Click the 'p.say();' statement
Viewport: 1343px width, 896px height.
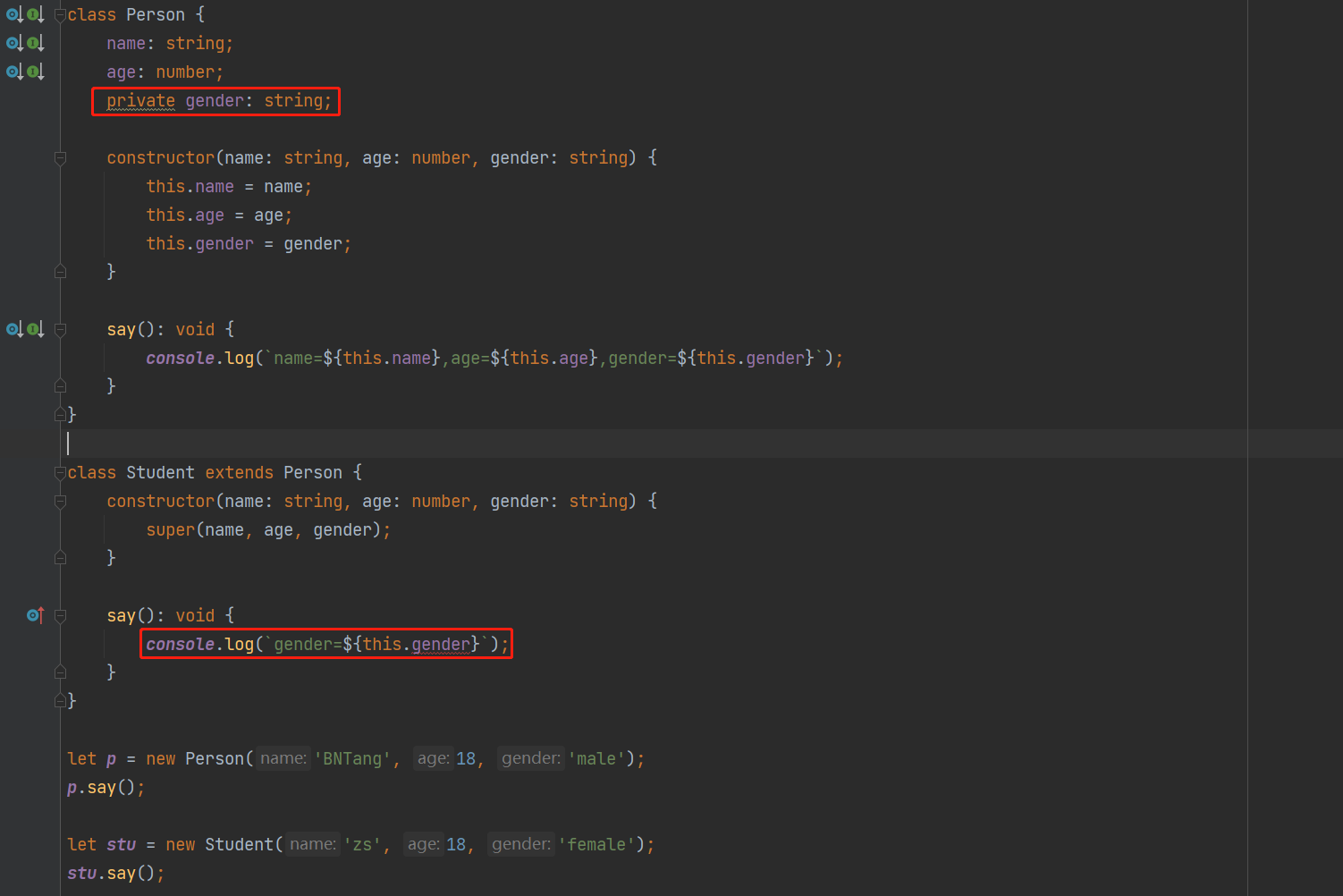point(106,788)
